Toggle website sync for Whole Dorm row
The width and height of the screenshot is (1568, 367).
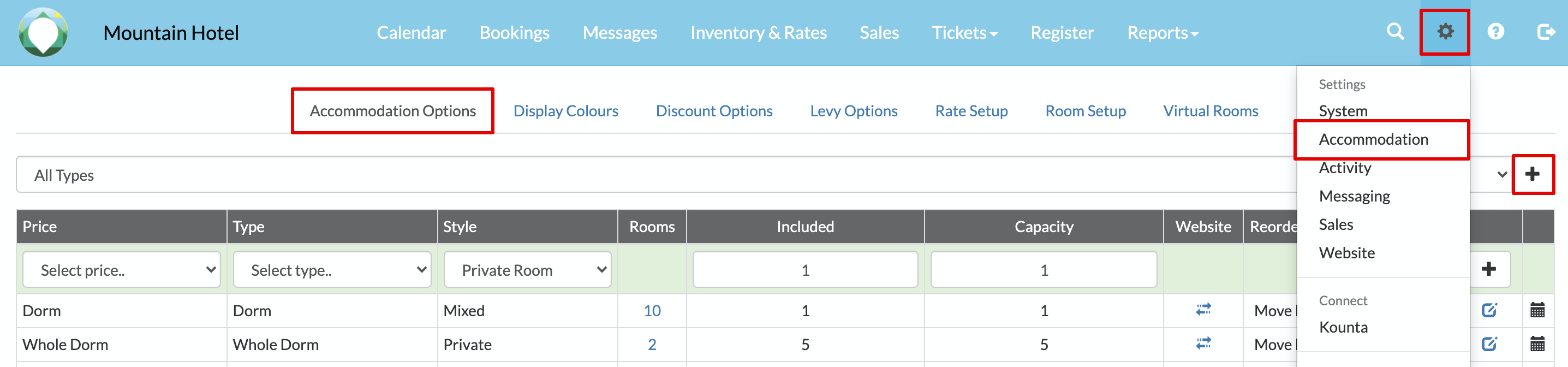1203,344
